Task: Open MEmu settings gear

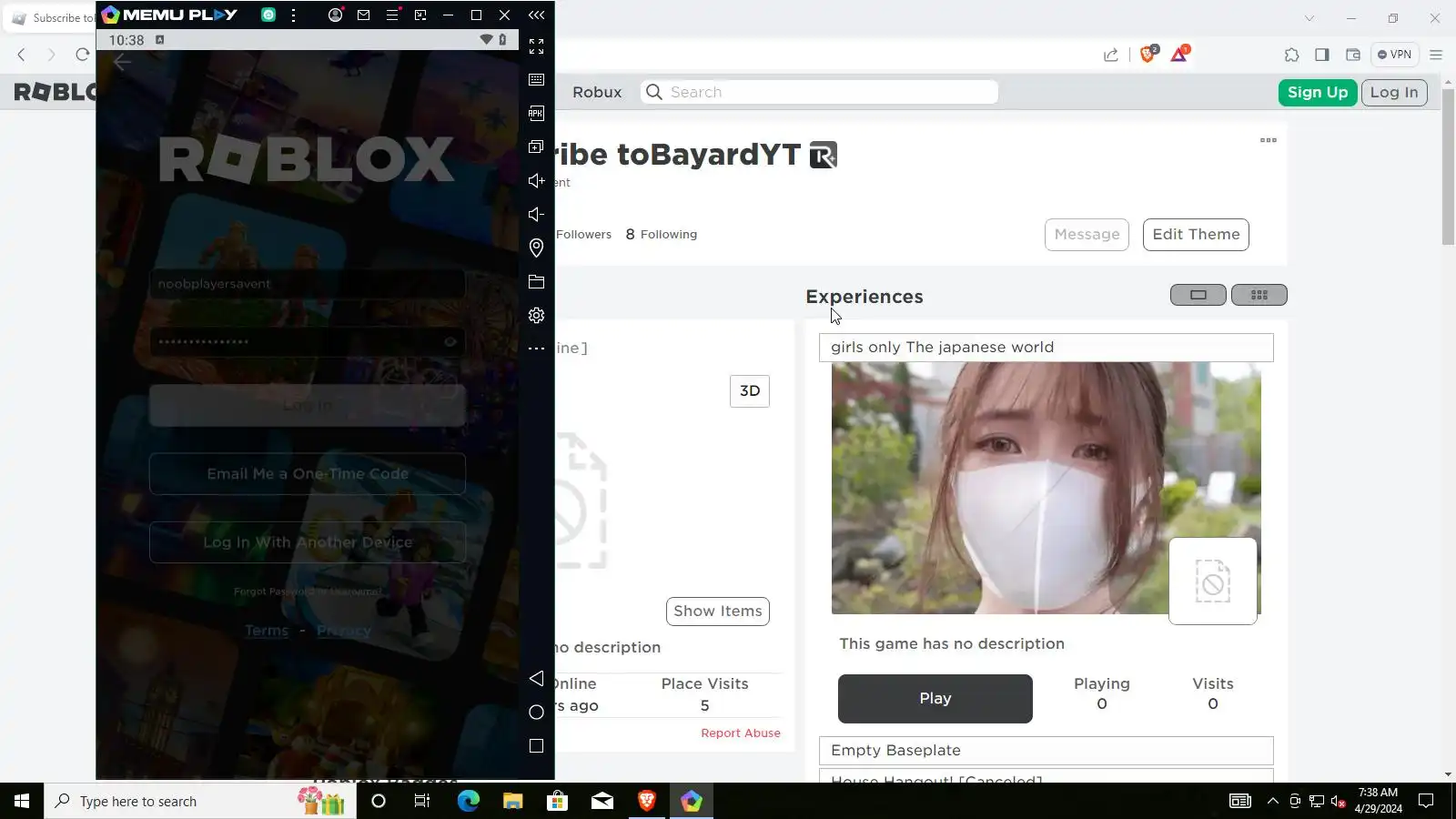Action: [536, 316]
